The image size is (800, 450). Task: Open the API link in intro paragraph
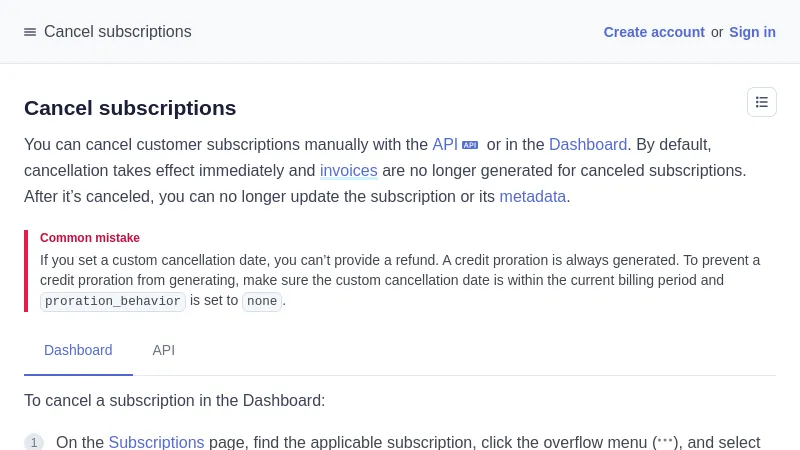[x=445, y=144]
